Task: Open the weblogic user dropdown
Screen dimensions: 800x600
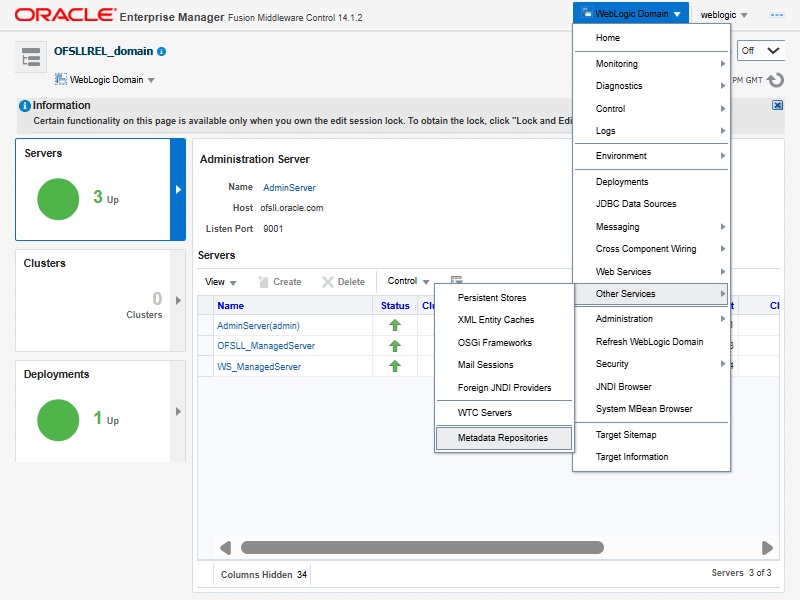Action: [x=724, y=15]
